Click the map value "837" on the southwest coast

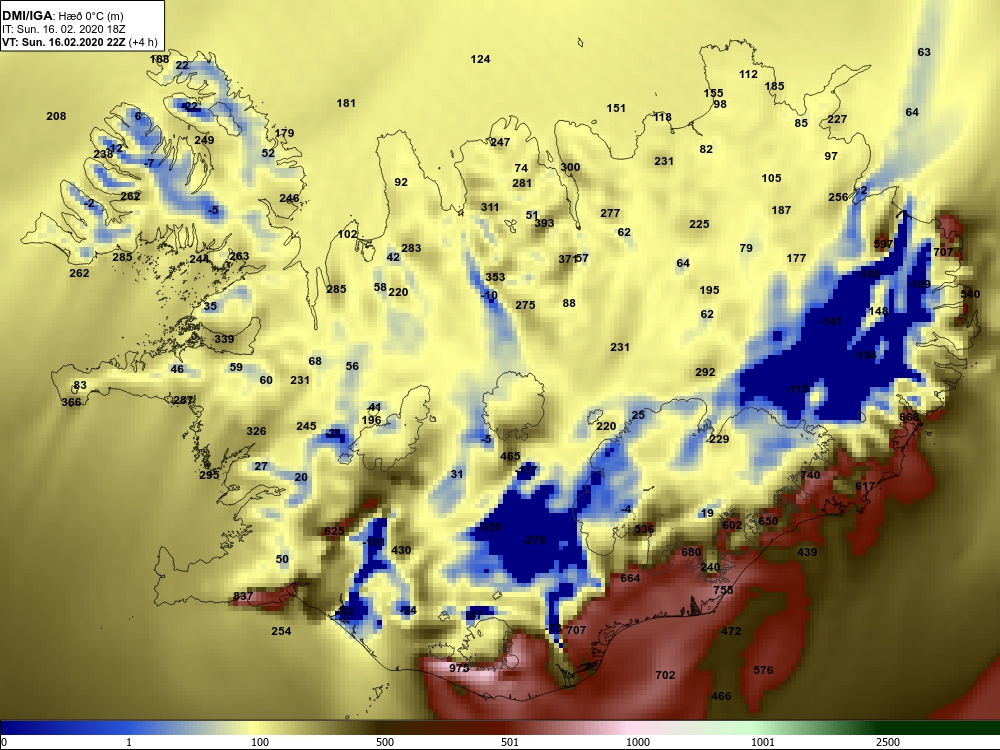[x=243, y=596]
